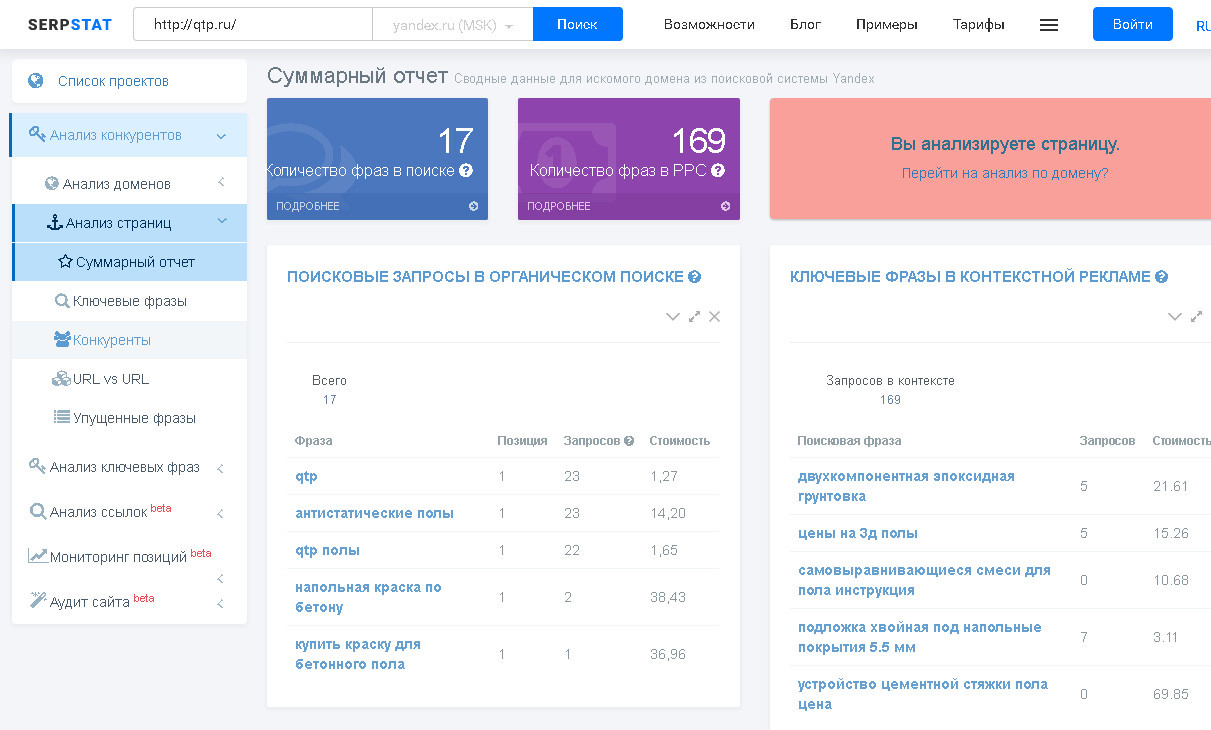Click the URL field containing http://qtp.ru/
Image resolution: width=1211 pixels, height=730 pixels.
tap(253, 25)
